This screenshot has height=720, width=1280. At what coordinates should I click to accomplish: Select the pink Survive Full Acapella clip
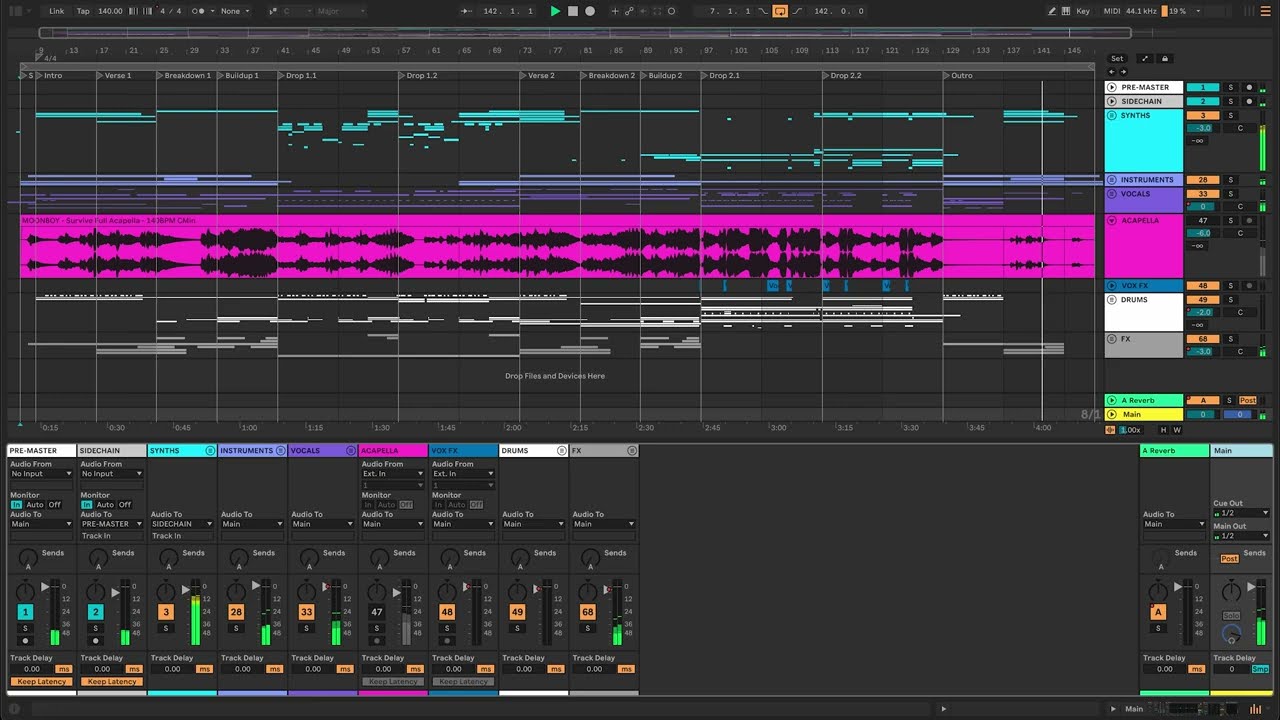(557, 247)
